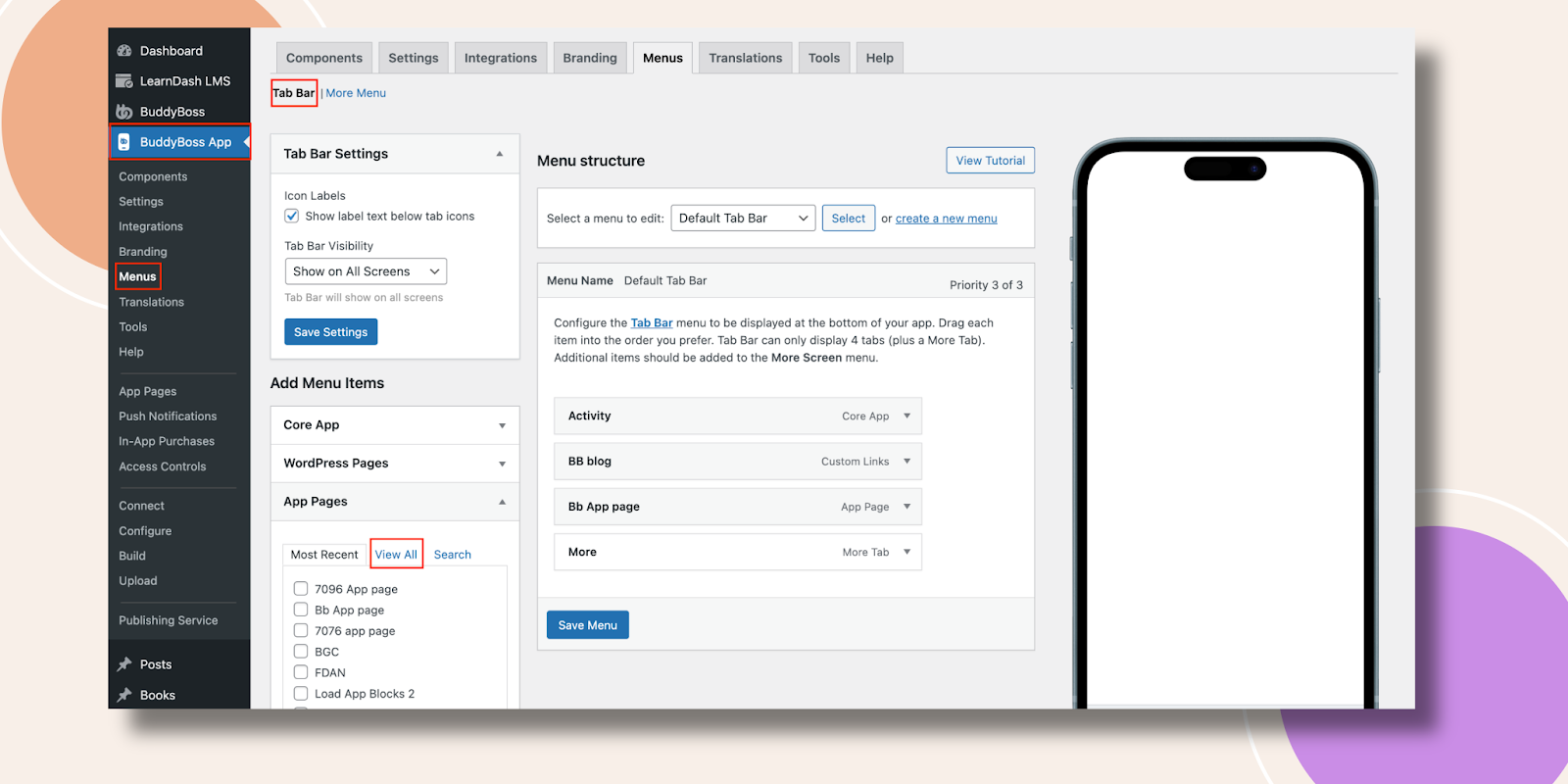The height and width of the screenshot is (784, 1568).
Task: Open the Tools tab
Action: tap(824, 58)
